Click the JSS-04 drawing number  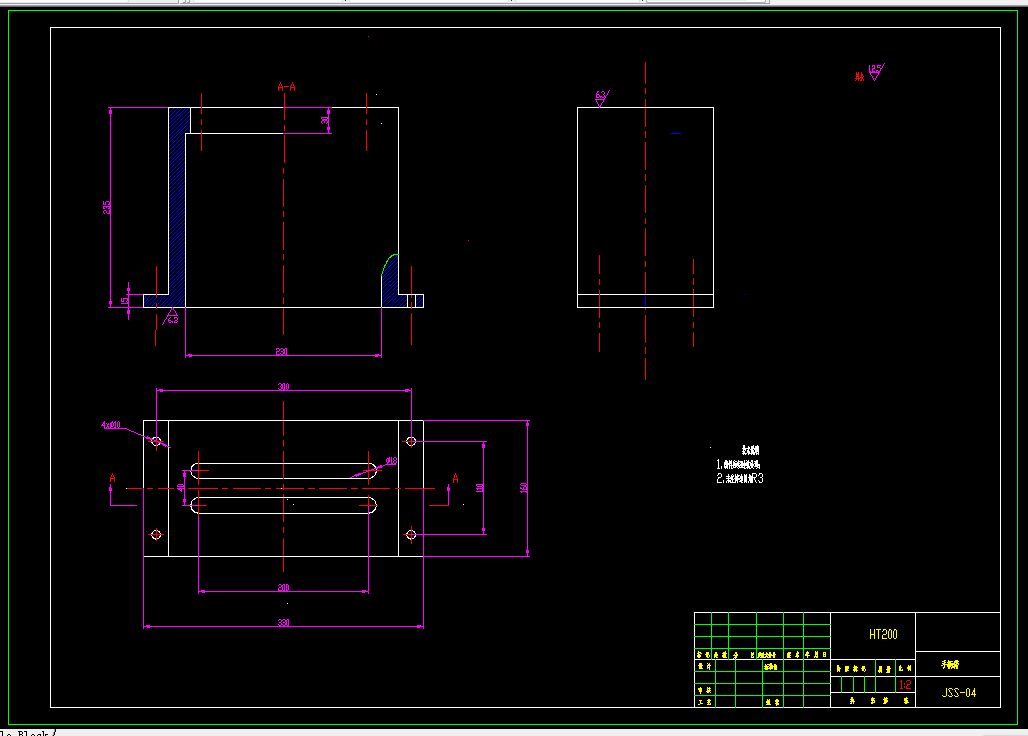coord(959,693)
